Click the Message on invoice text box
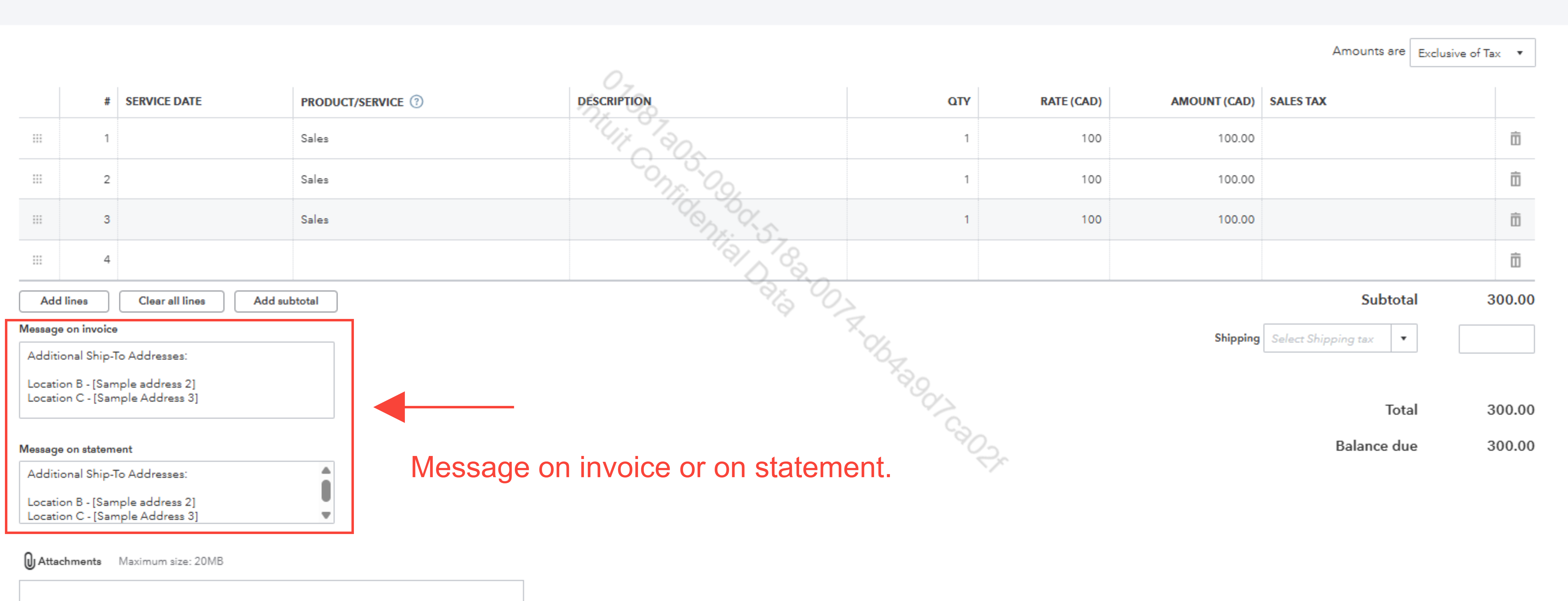1568x601 pixels. point(177,379)
